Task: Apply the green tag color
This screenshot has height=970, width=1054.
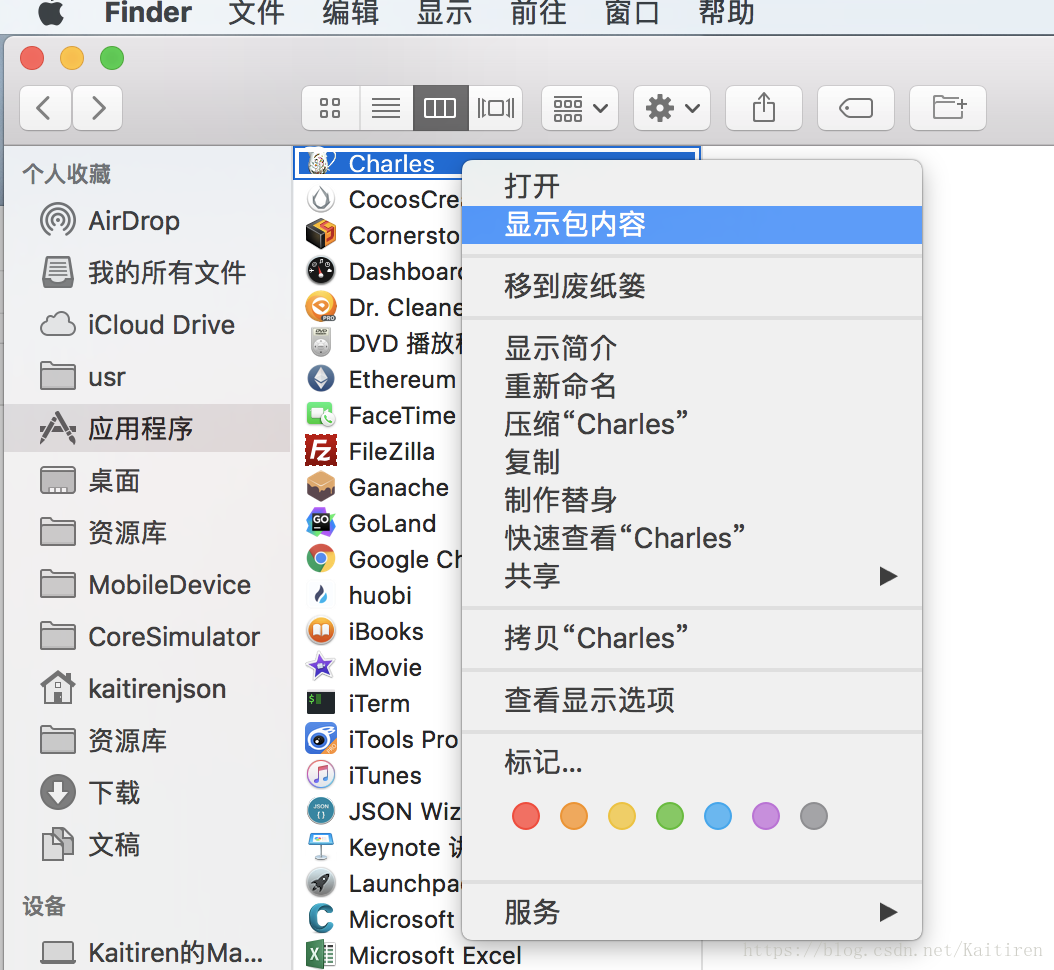Action: point(670,816)
